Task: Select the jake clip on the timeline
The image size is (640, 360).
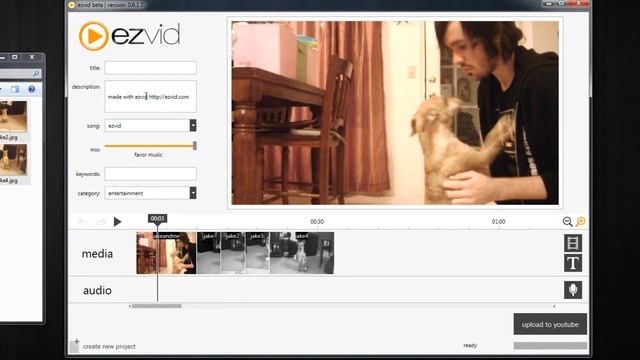Action: click(209, 253)
